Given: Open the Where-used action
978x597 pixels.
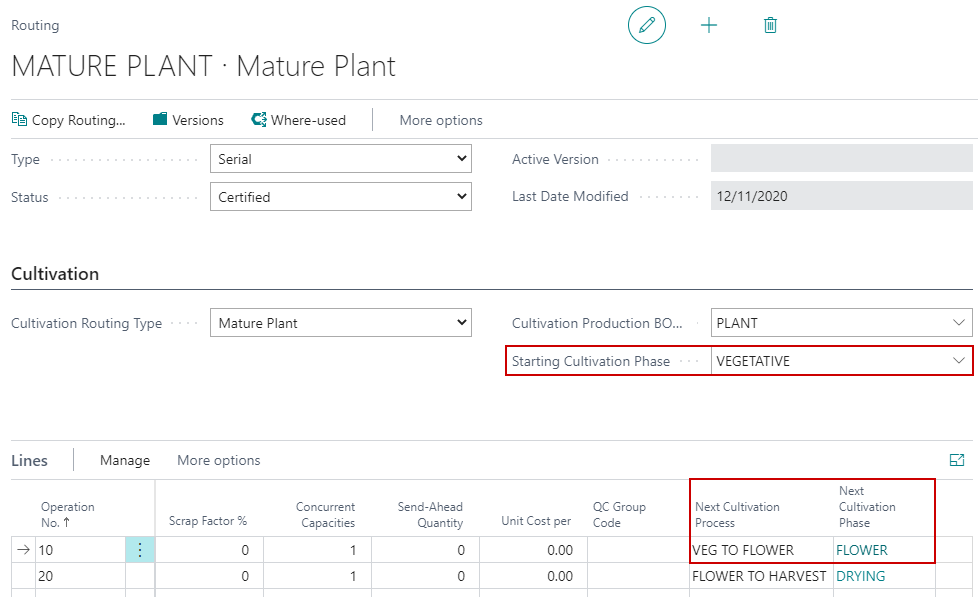Looking at the screenshot, I should coord(298,120).
